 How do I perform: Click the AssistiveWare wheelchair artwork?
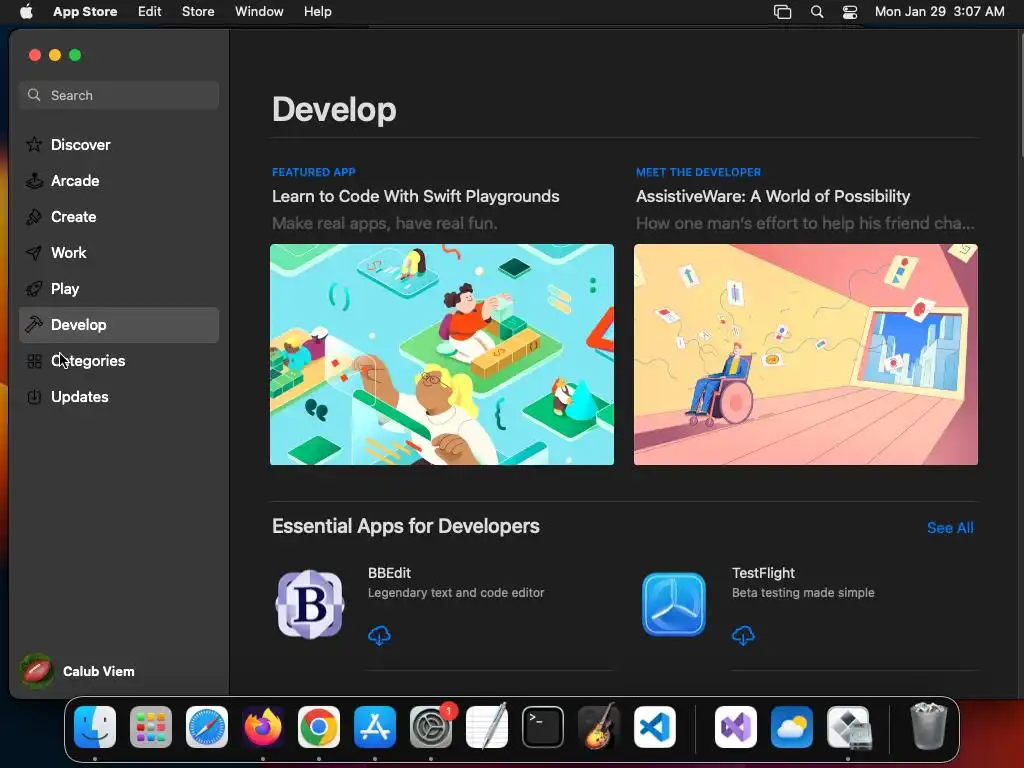pos(806,355)
